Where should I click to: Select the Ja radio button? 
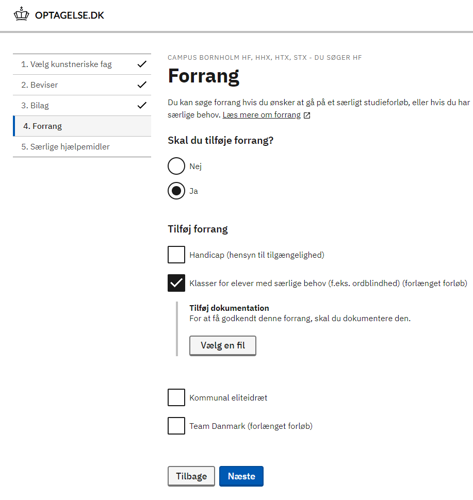point(176,191)
